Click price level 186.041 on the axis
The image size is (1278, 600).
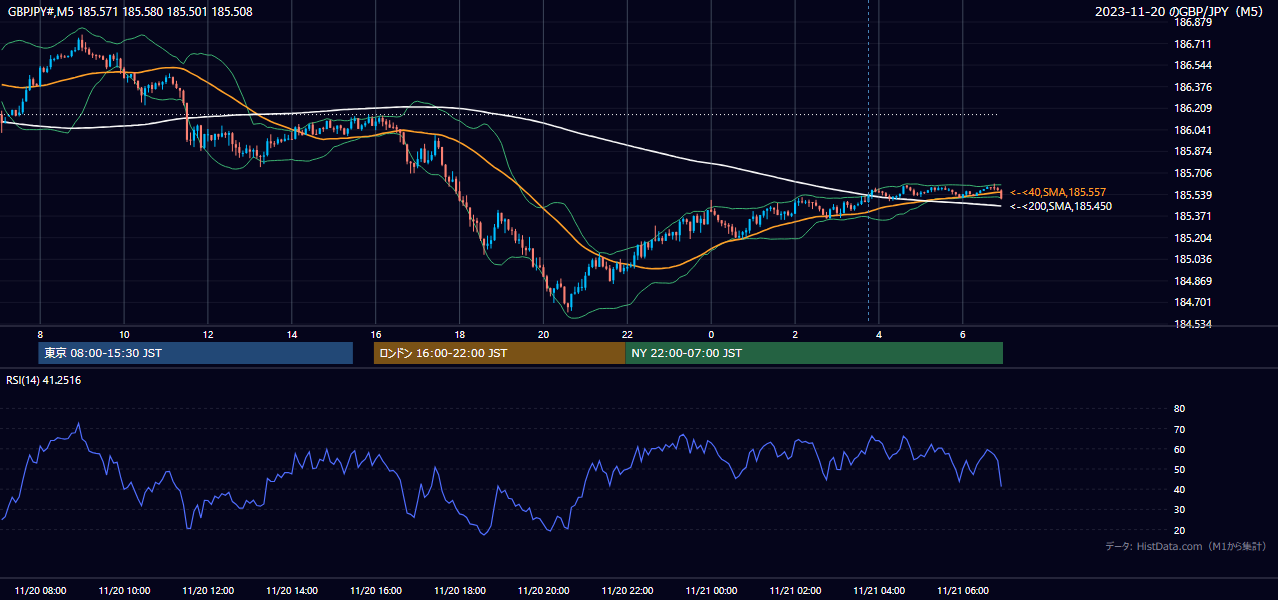pyautogui.click(x=1193, y=130)
